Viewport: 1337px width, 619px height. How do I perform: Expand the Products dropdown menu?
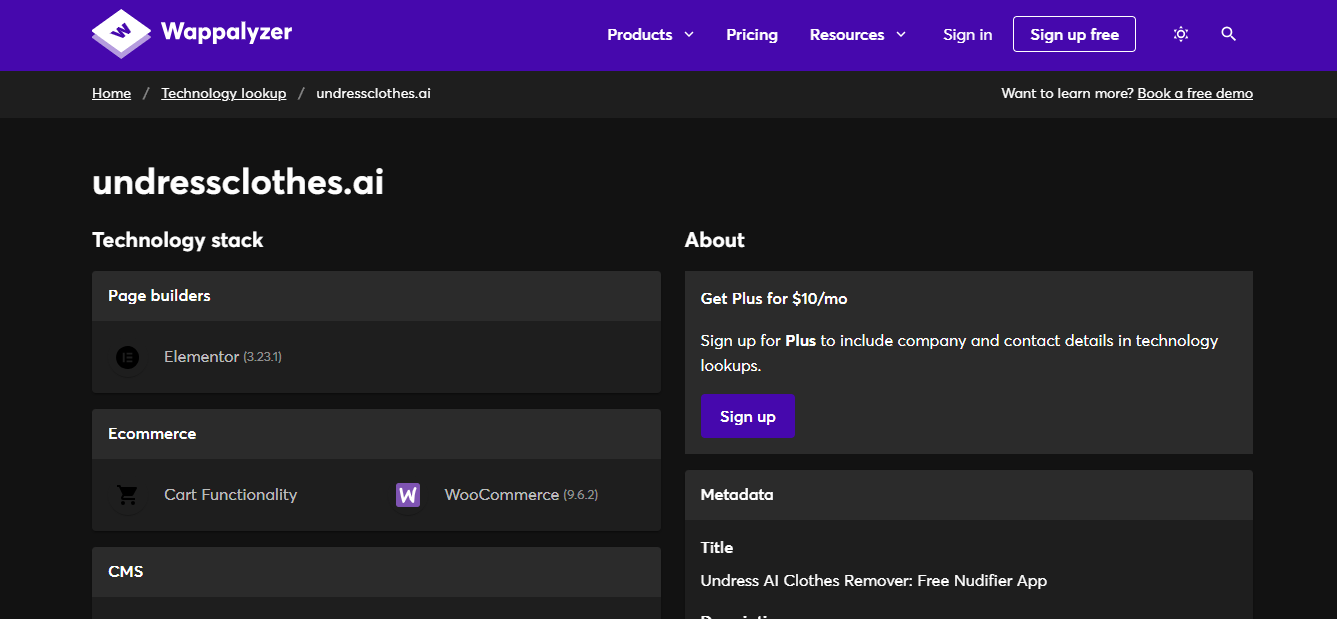point(650,34)
